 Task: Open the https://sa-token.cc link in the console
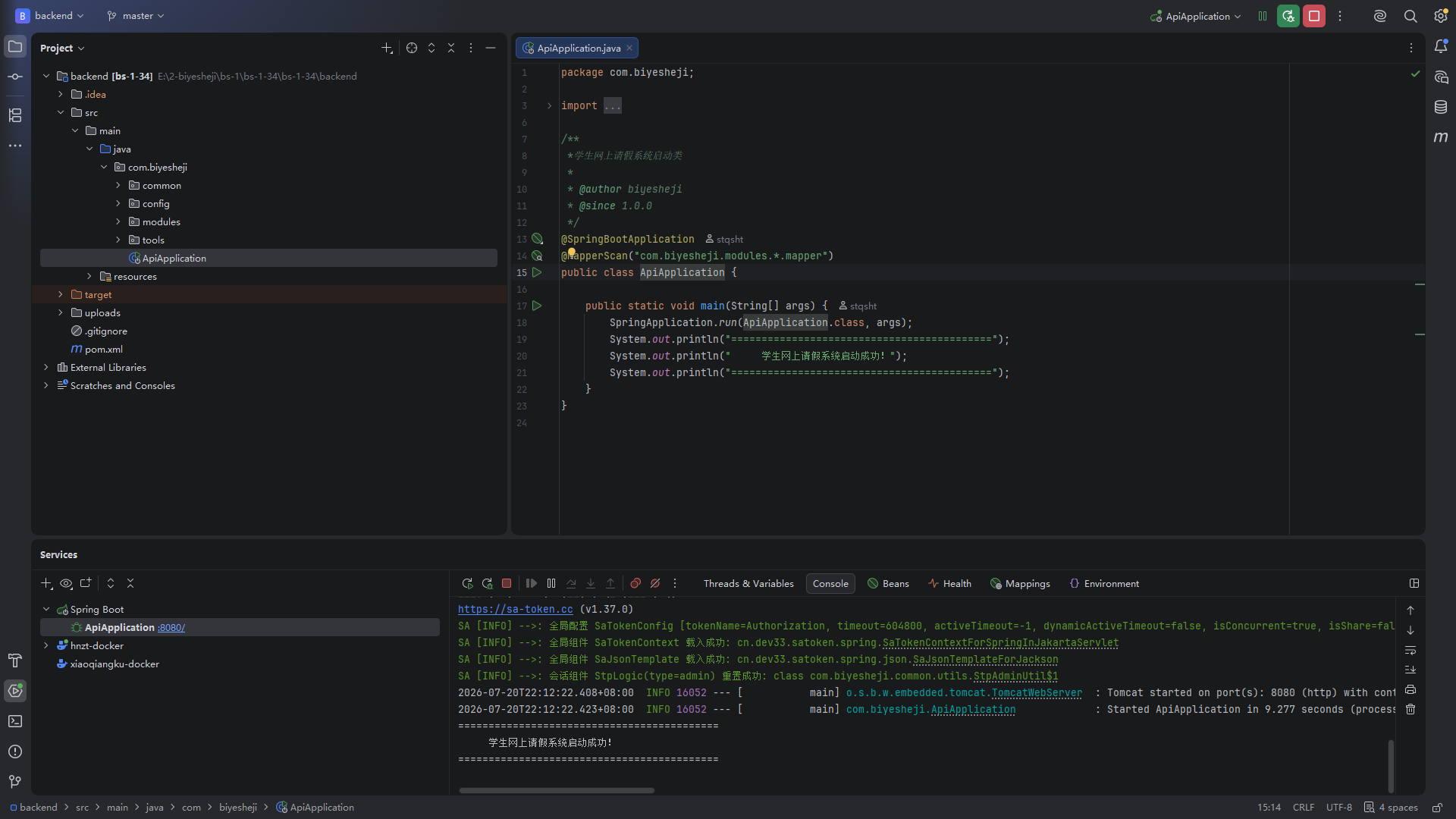[515, 609]
